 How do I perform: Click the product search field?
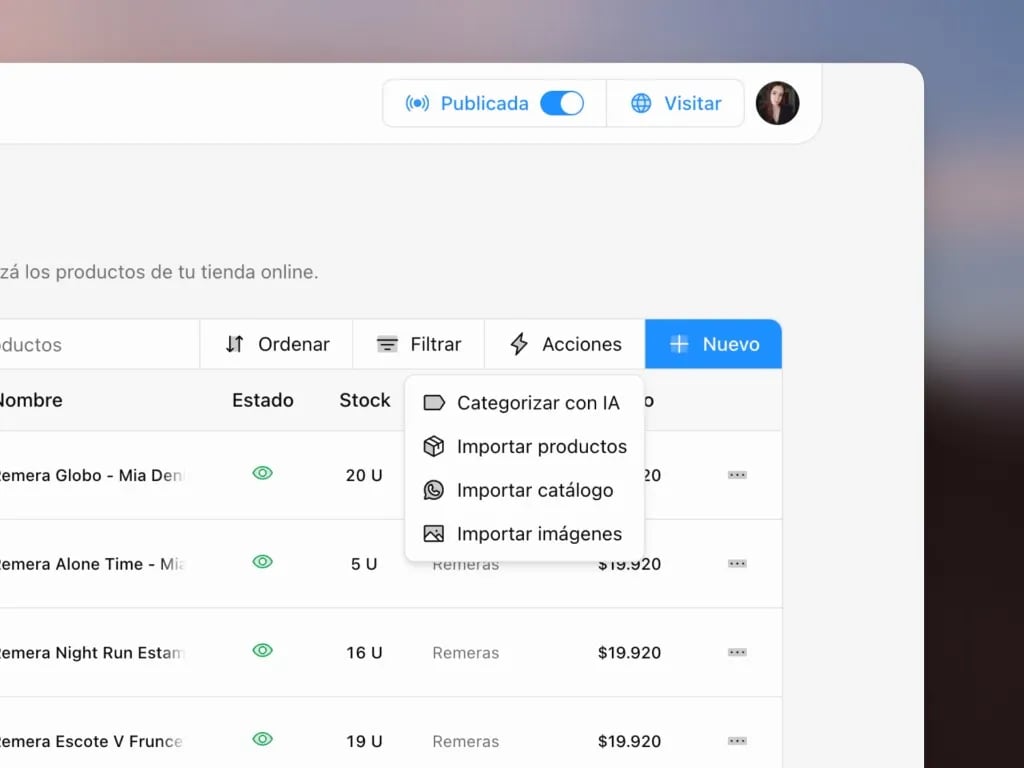click(x=98, y=344)
